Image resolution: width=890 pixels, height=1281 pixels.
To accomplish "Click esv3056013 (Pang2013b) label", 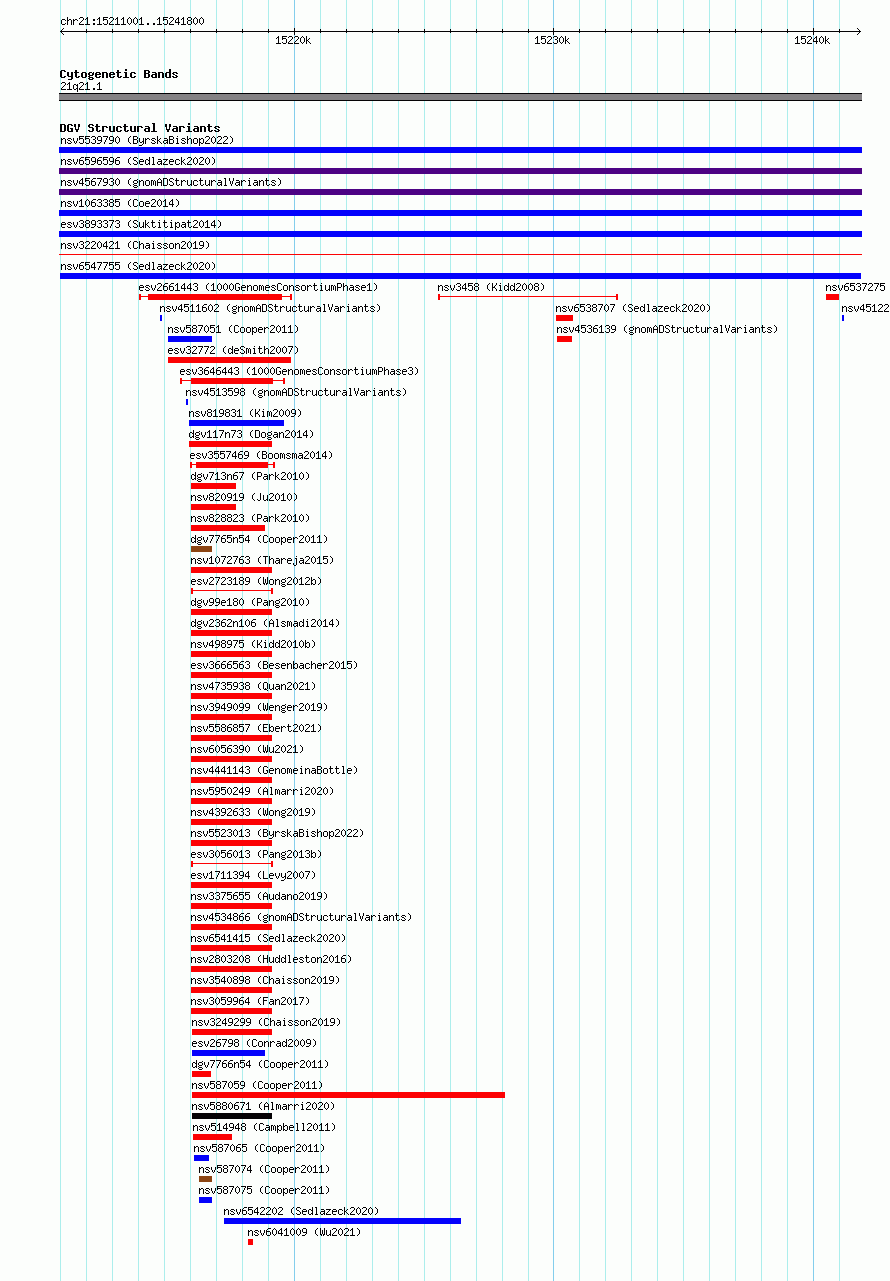I will [257, 854].
